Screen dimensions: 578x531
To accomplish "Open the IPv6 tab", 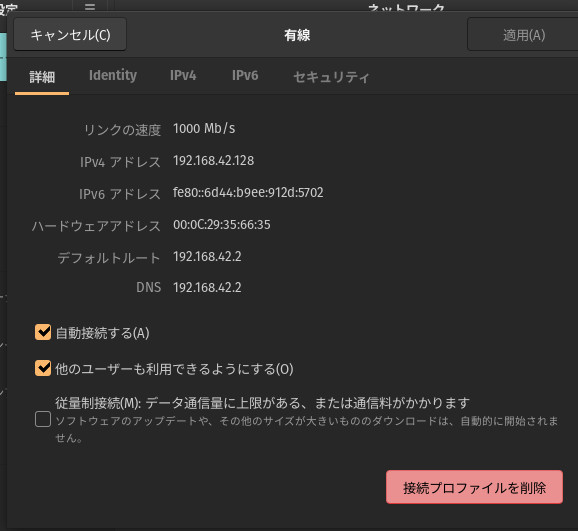I will tap(245, 76).
